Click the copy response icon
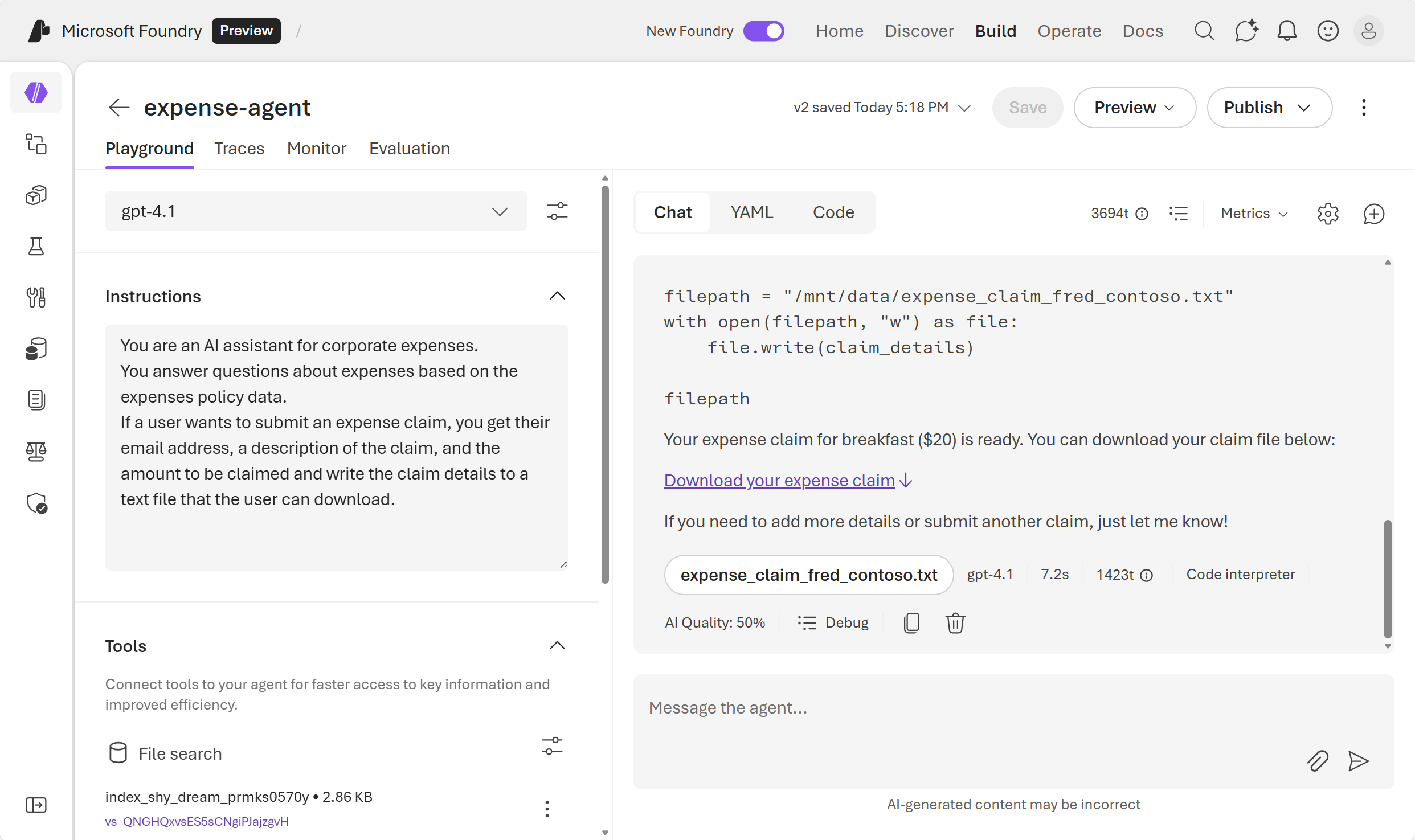The width and height of the screenshot is (1415, 840). (x=911, y=622)
